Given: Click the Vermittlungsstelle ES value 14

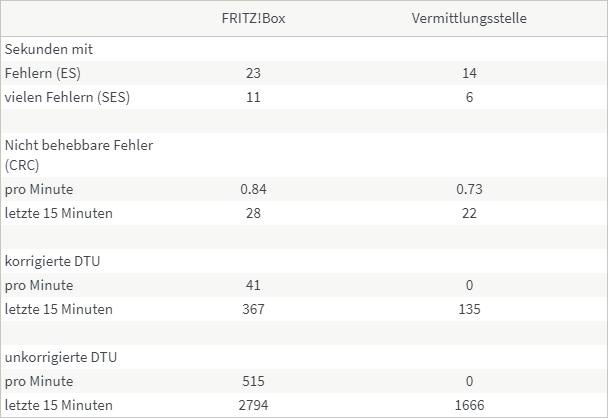Looking at the screenshot, I should tap(469, 73).
